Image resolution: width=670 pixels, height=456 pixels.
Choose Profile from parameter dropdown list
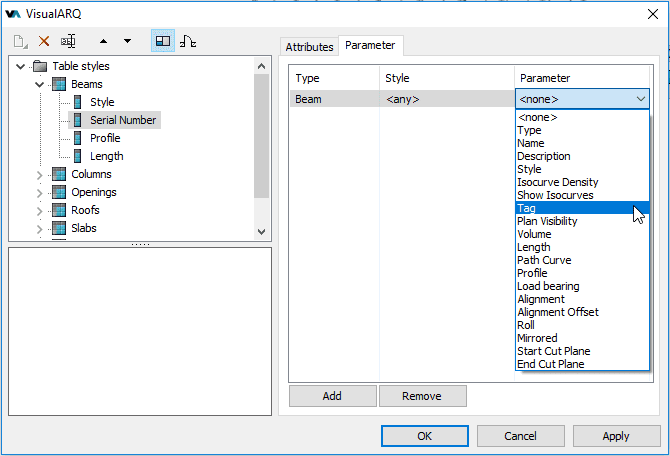click(x=582, y=273)
